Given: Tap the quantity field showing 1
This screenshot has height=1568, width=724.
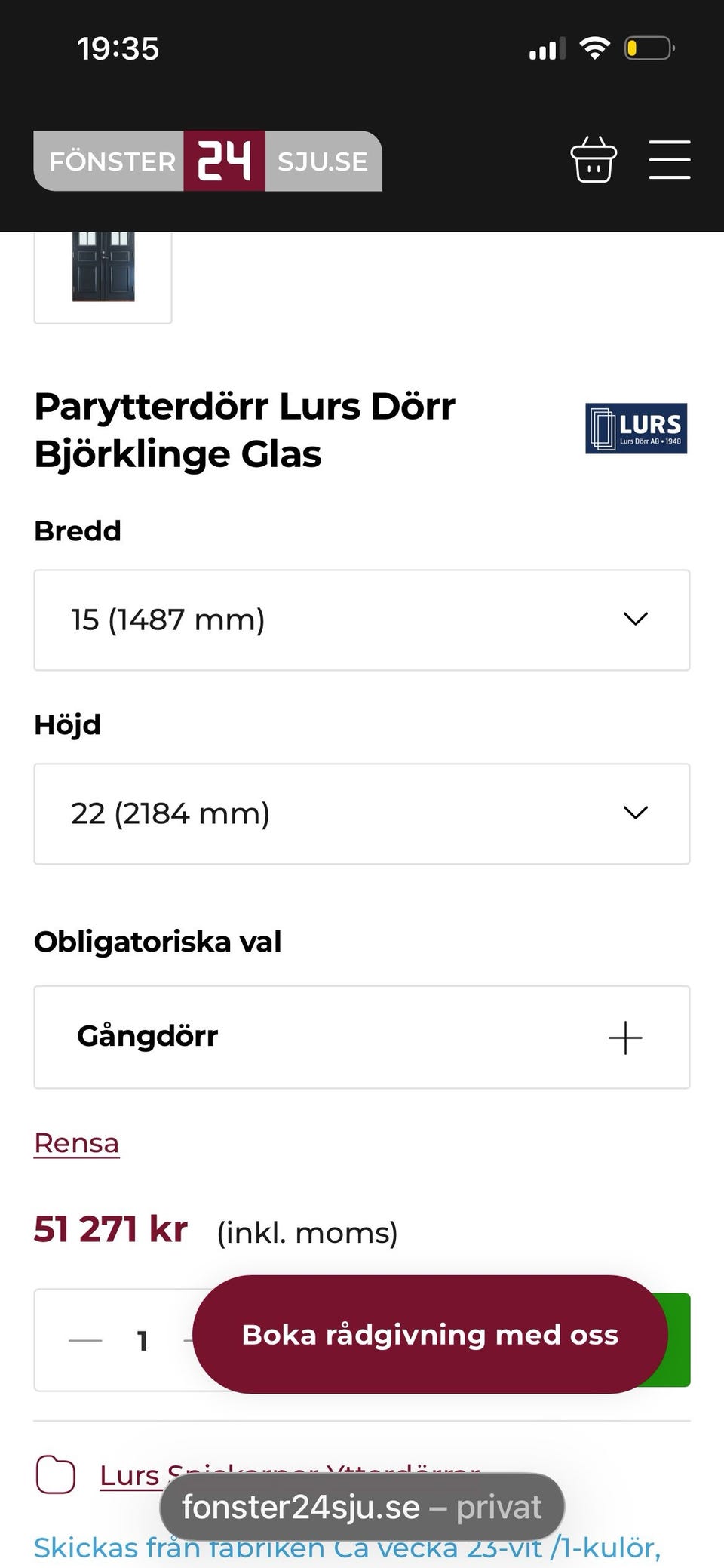Looking at the screenshot, I should click(142, 1341).
